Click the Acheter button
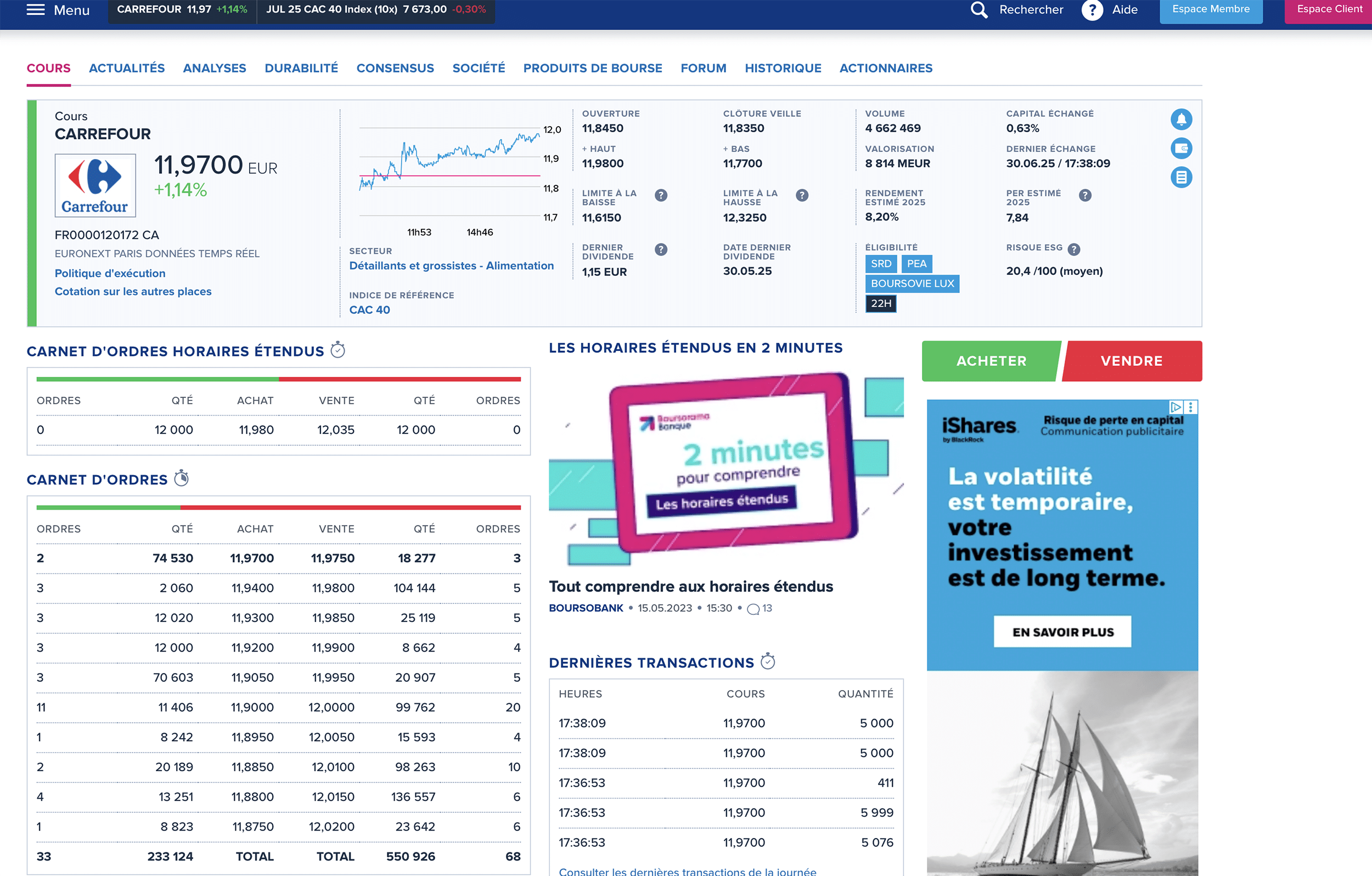Image resolution: width=1372 pixels, height=876 pixels. point(991,360)
